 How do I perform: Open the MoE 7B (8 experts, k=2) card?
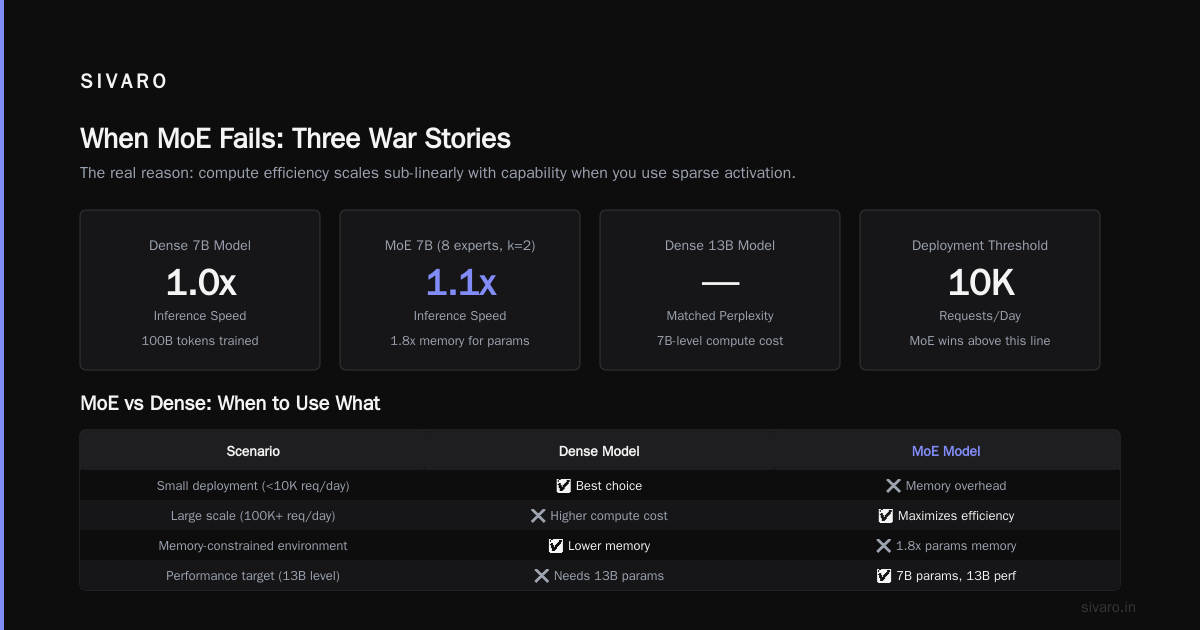tap(460, 290)
